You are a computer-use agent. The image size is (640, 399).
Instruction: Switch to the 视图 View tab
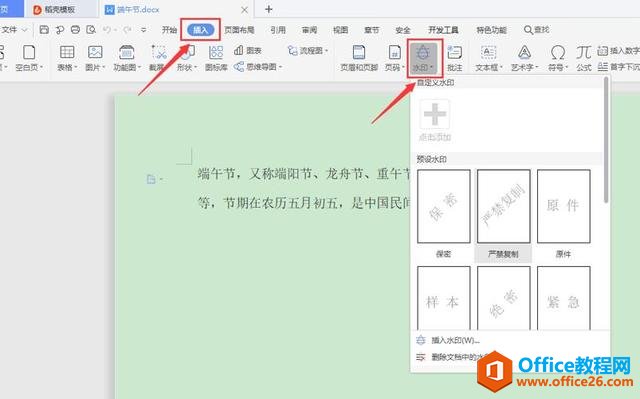click(x=340, y=30)
